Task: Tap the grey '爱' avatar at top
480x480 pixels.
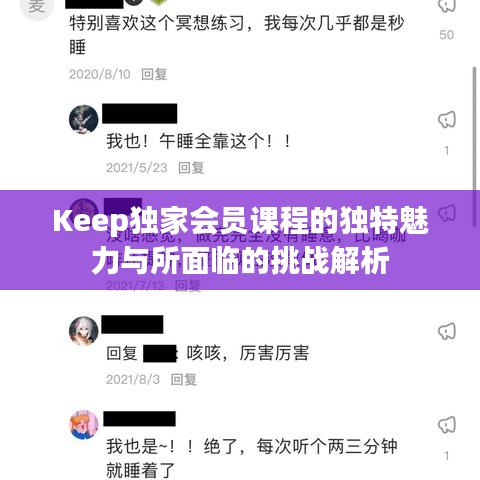Action: click(x=36, y=7)
